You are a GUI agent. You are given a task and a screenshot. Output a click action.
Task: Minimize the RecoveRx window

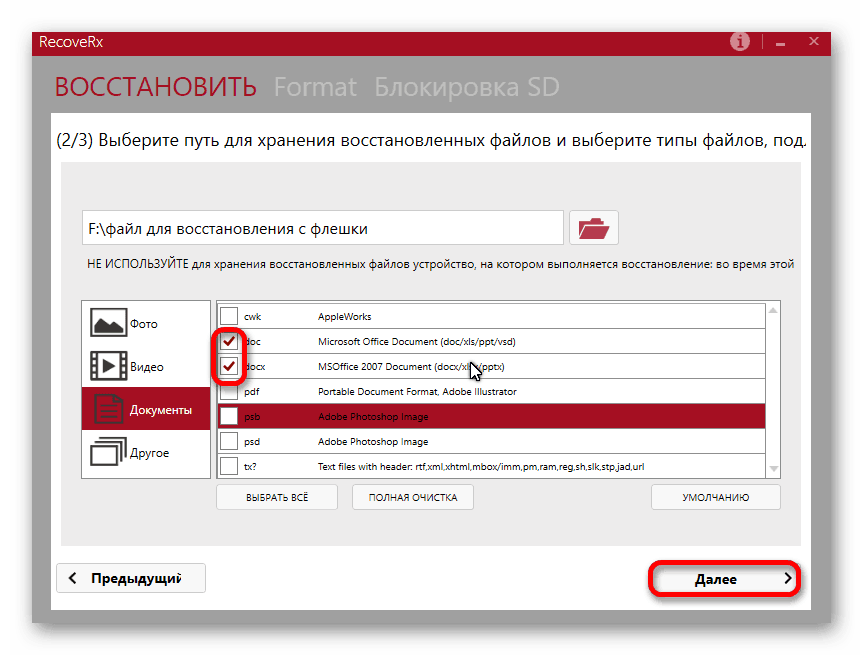tap(779, 42)
